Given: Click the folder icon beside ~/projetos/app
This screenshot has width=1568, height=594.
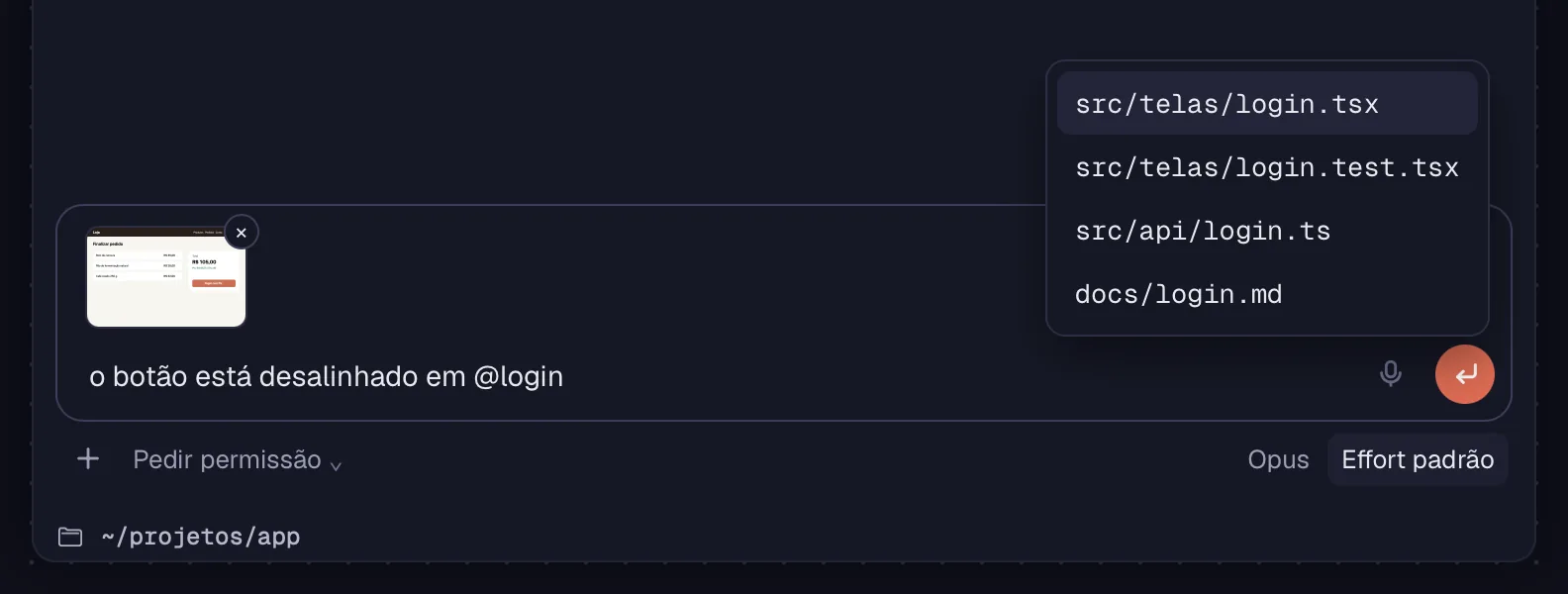Looking at the screenshot, I should 70,537.
